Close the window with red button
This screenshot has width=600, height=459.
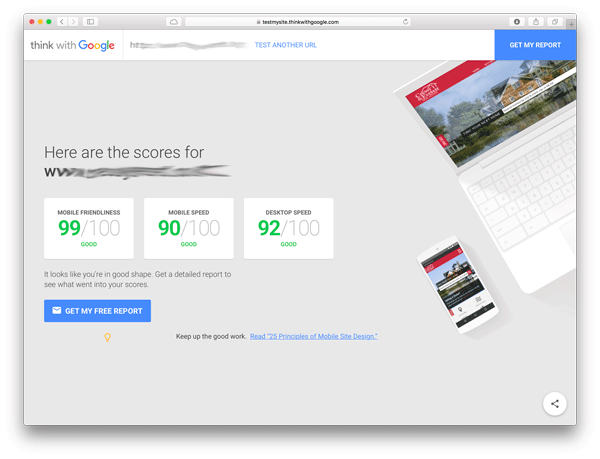(x=32, y=22)
